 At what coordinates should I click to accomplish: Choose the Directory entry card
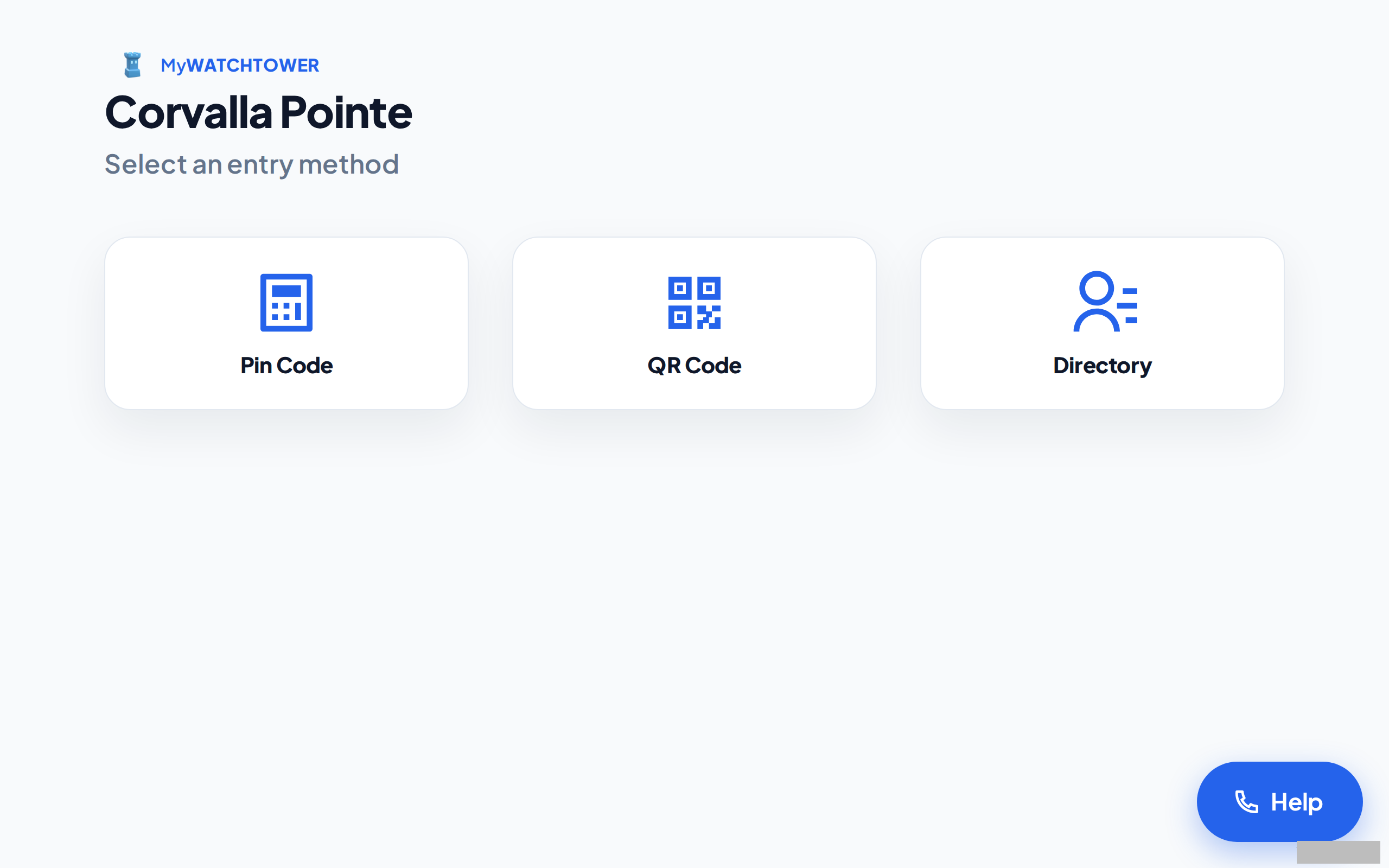coord(1102,323)
